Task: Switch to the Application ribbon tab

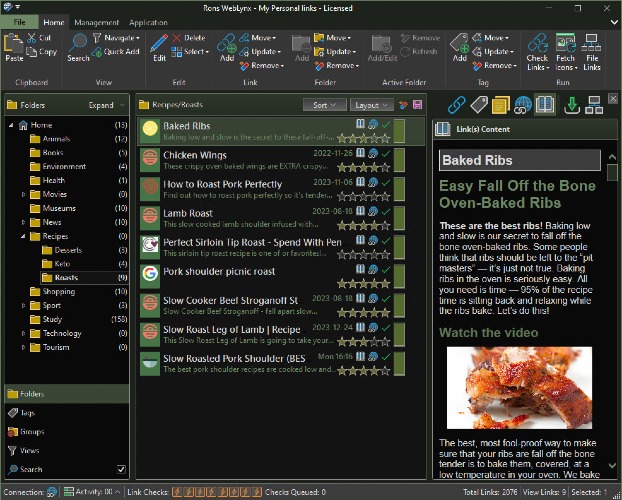Action: pyautogui.click(x=148, y=23)
